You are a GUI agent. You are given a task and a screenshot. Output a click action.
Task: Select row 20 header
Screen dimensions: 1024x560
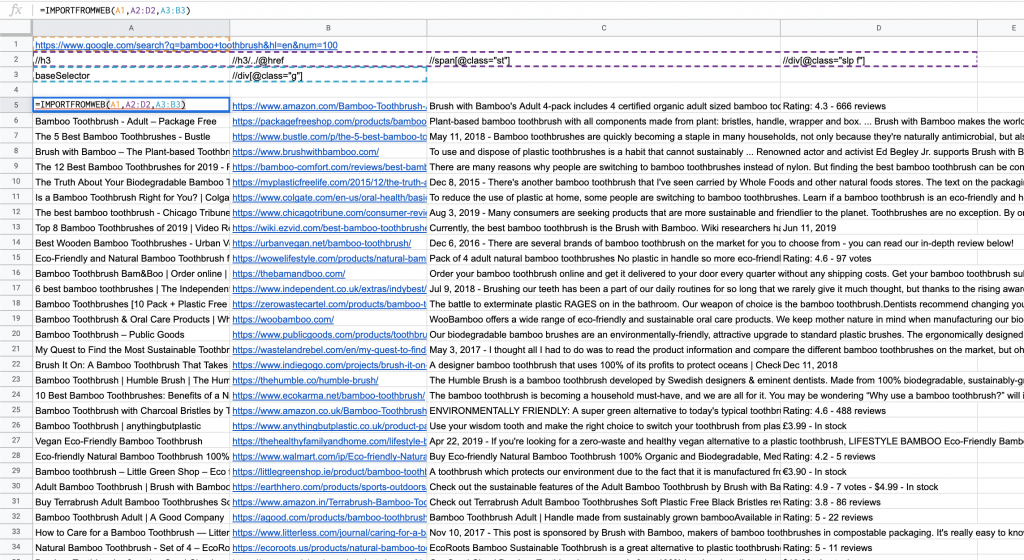point(16,334)
